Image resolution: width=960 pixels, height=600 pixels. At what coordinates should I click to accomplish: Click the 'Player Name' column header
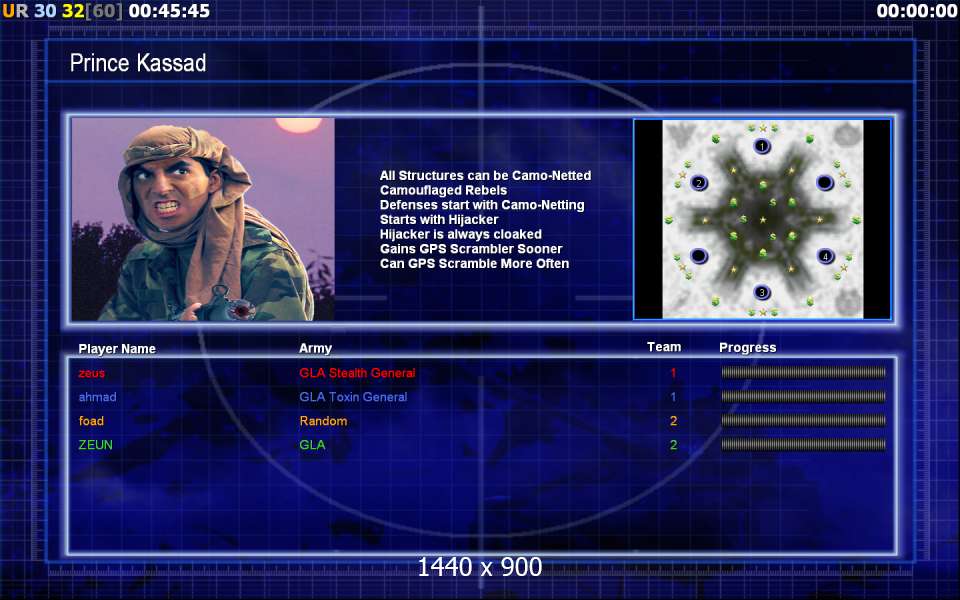pos(117,349)
